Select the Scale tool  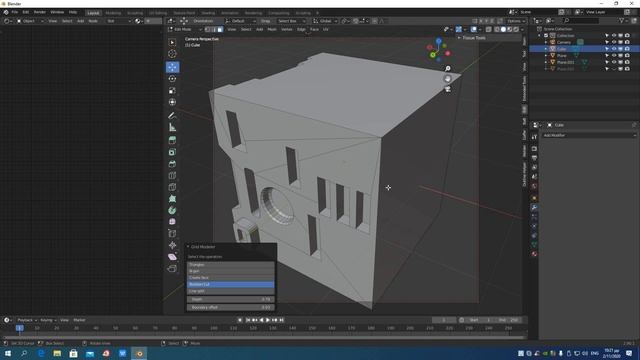tap(172, 91)
